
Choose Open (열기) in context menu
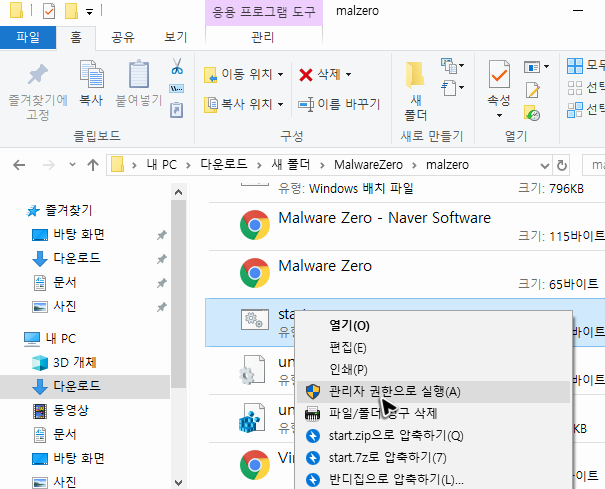[x=433, y=326]
